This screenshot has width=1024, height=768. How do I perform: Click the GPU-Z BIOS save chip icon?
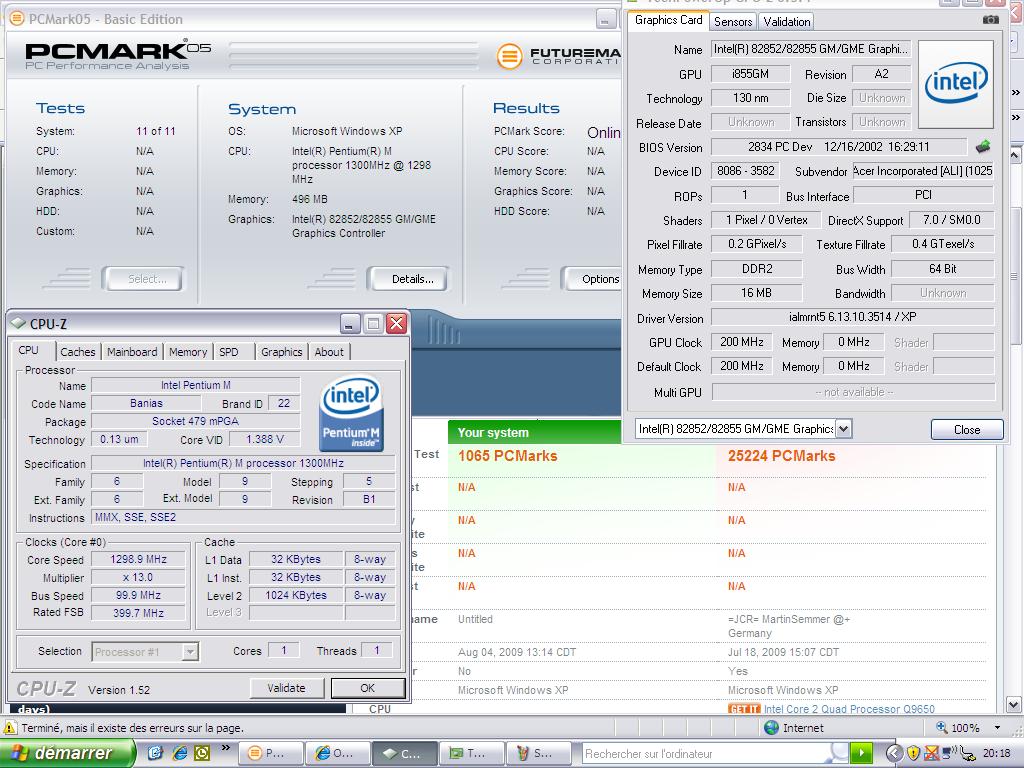coord(982,146)
